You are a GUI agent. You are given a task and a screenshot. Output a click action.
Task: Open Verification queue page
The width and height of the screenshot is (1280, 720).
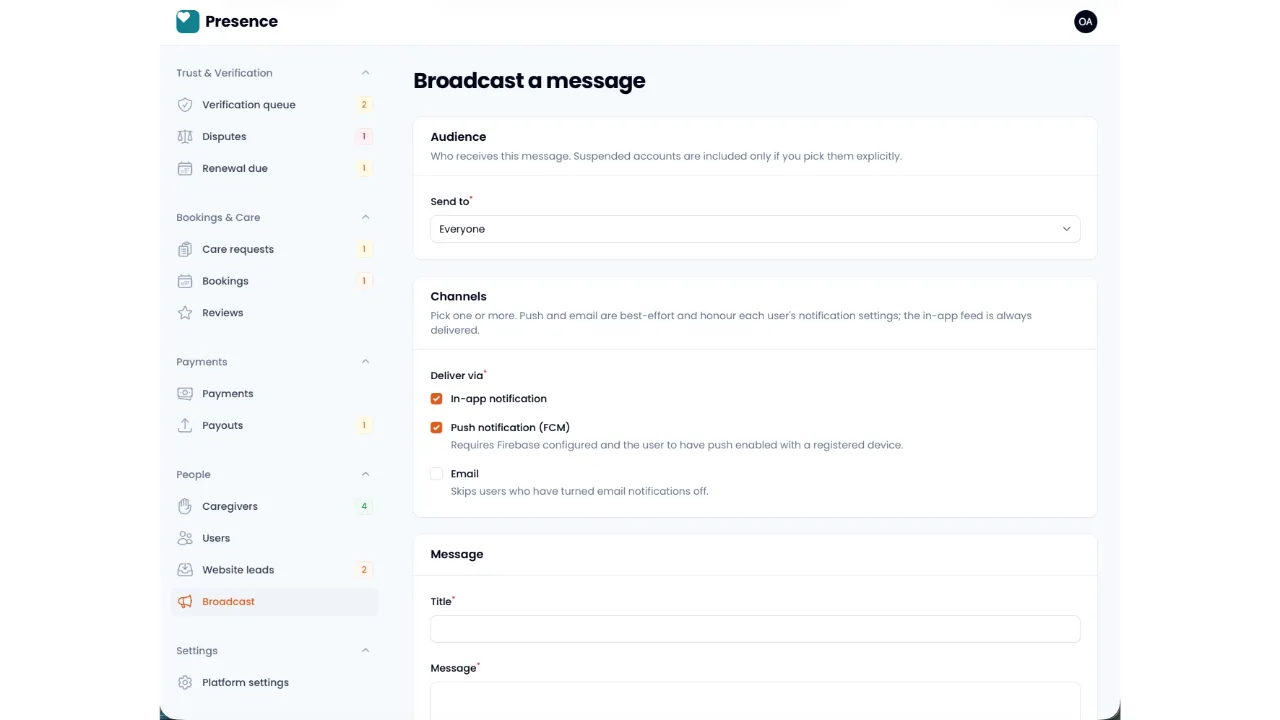click(x=274, y=105)
